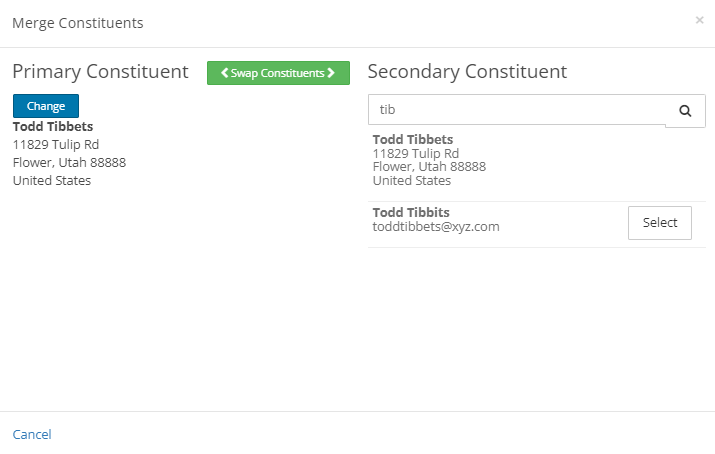Viewport: 715px width, 454px height.
Task: Click the Todd Tibbits search result name
Action: [411, 212]
